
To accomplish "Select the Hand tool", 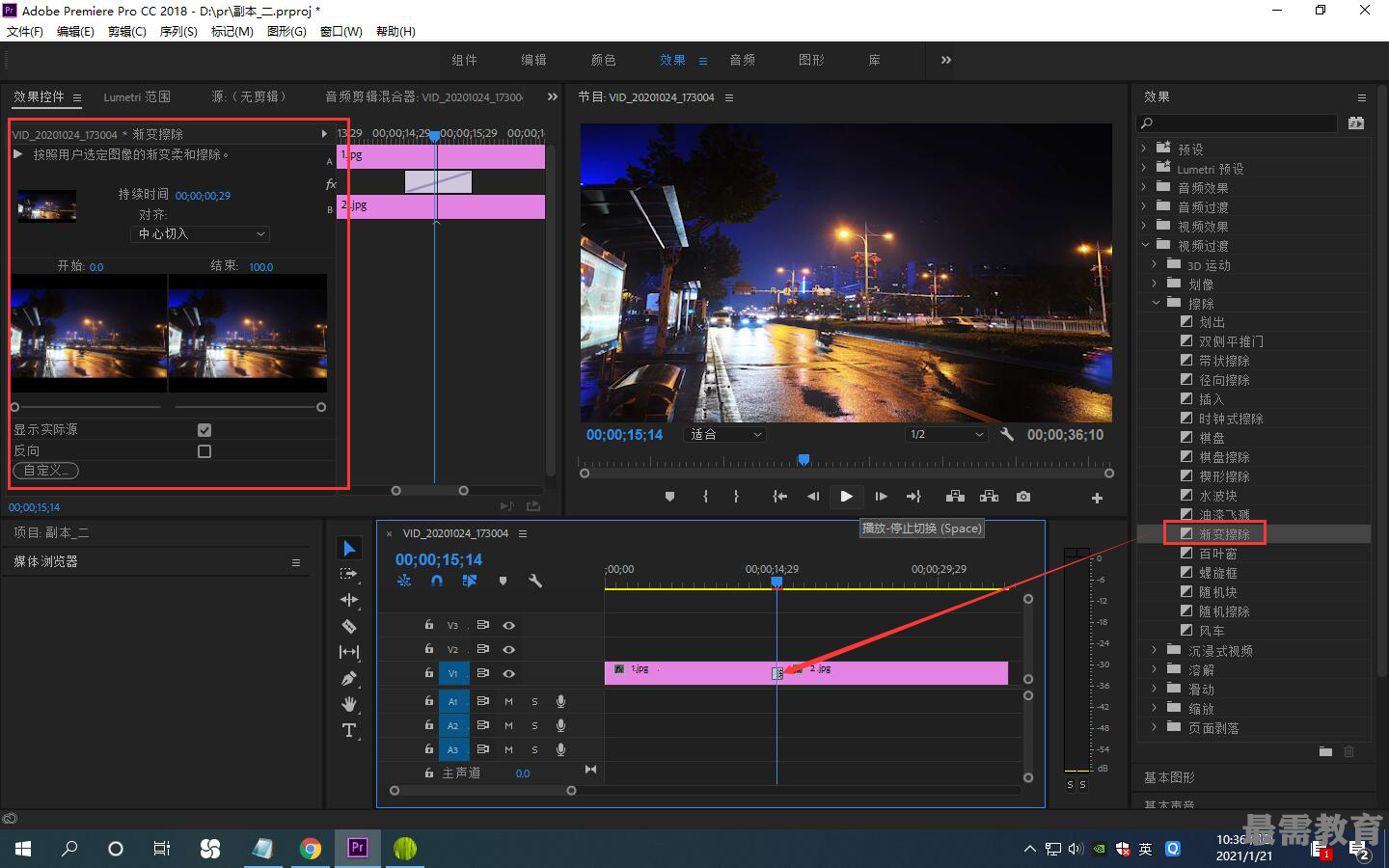I will click(349, 704).
